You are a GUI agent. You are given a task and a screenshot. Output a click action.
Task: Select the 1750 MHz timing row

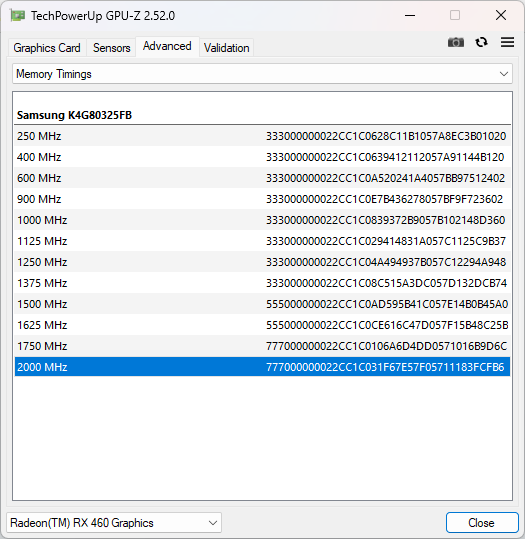[262, 346]
